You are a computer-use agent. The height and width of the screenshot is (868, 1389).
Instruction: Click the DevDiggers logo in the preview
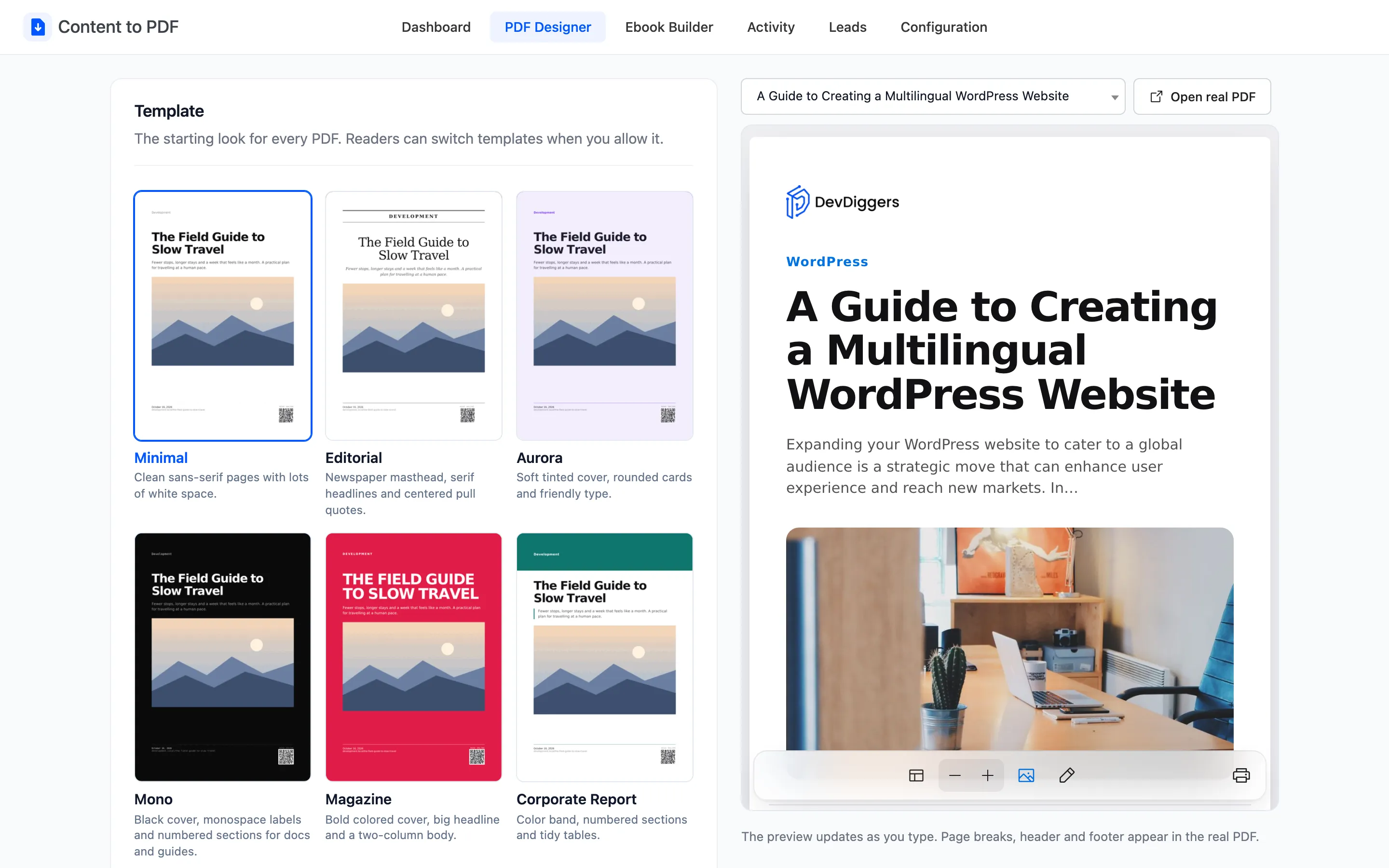(842, 202)
